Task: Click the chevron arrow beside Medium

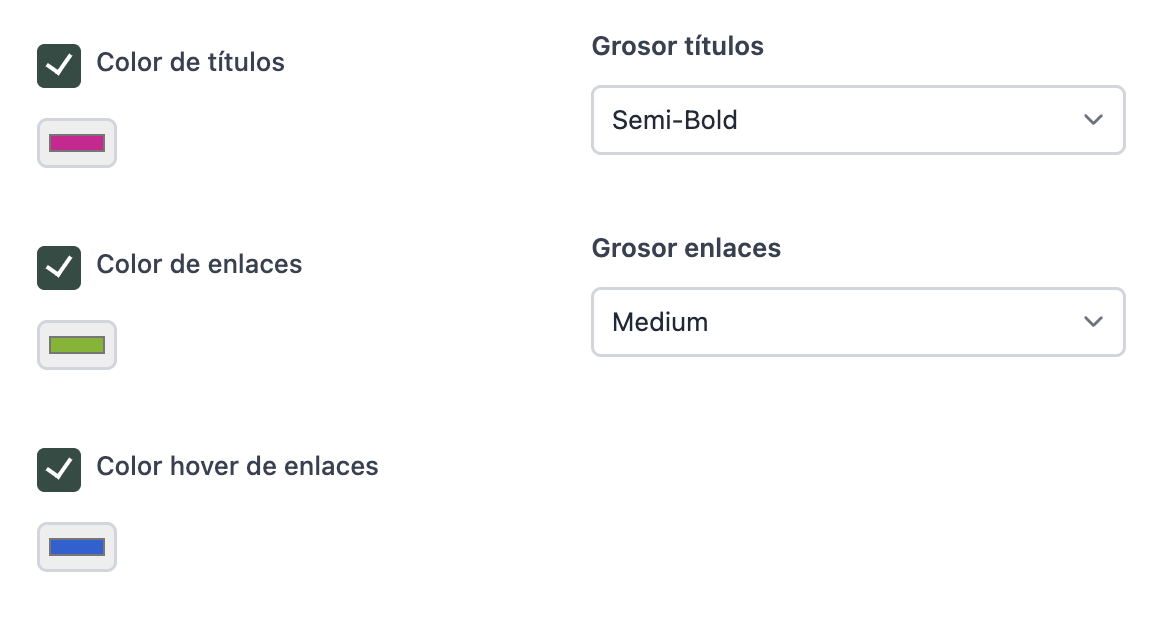Action: [1093, 322]
